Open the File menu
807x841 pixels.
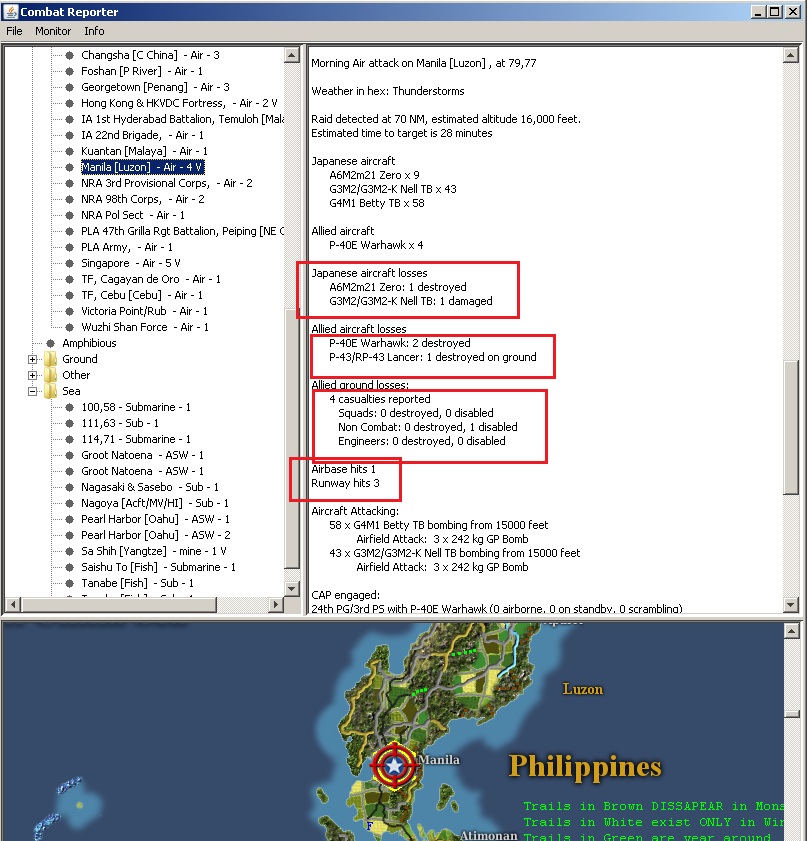click(x=14, y=31)
